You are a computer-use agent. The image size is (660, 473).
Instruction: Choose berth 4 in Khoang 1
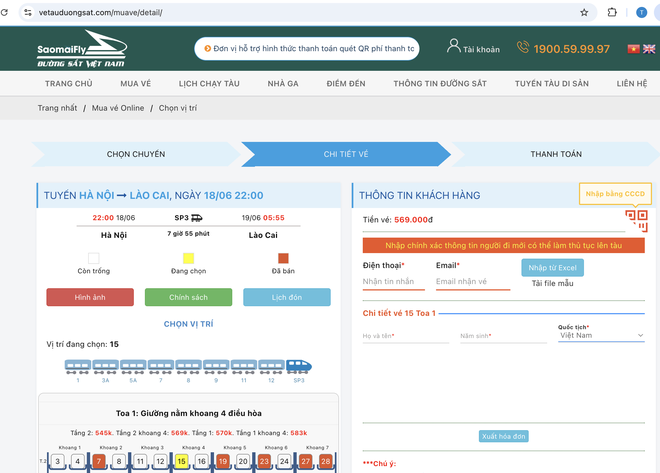[77, 461]
